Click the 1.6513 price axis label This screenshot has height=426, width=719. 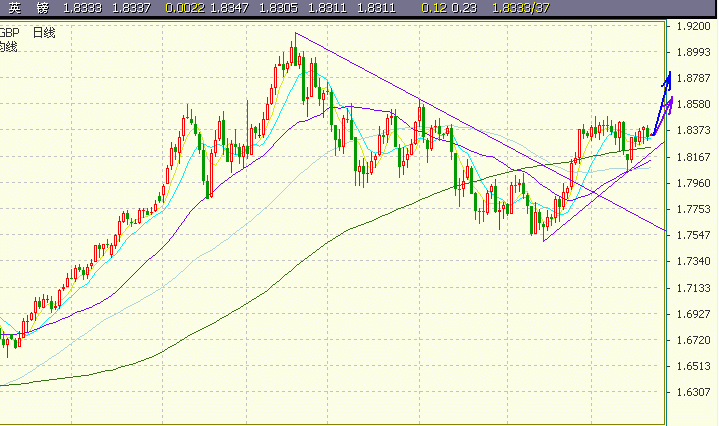pyautogui.click(x=693, y=366)
